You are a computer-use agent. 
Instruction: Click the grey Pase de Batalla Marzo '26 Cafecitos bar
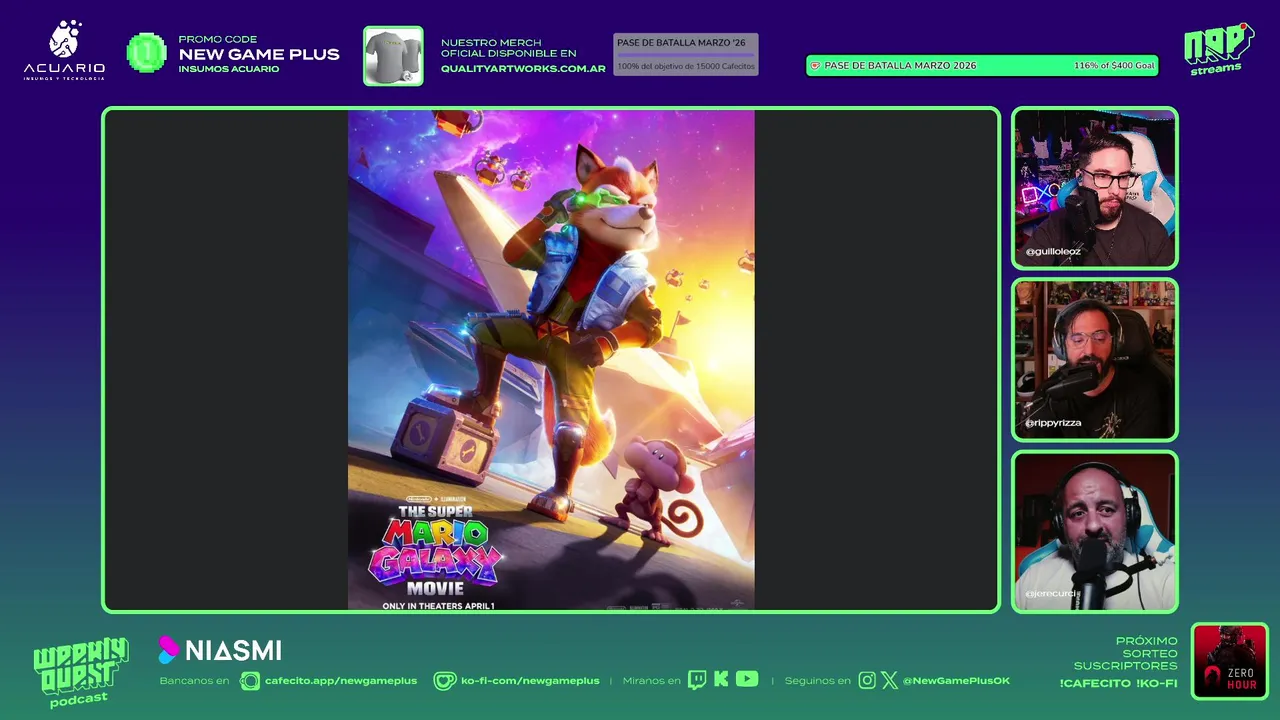click(686, 54)
